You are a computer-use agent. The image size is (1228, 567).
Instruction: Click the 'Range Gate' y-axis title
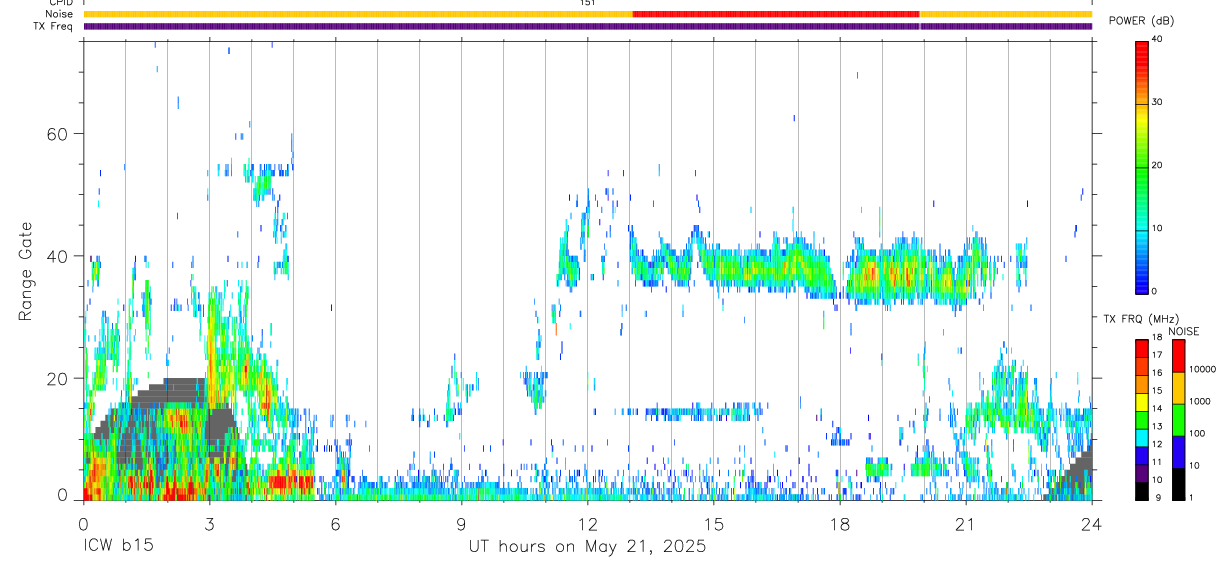[x=25, y=270]
